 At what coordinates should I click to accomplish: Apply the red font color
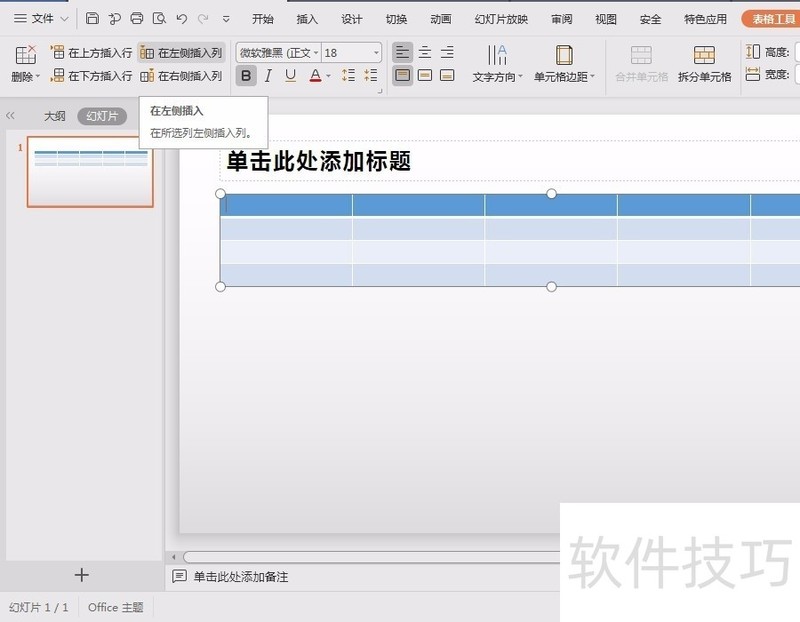[x=315, y=76]
